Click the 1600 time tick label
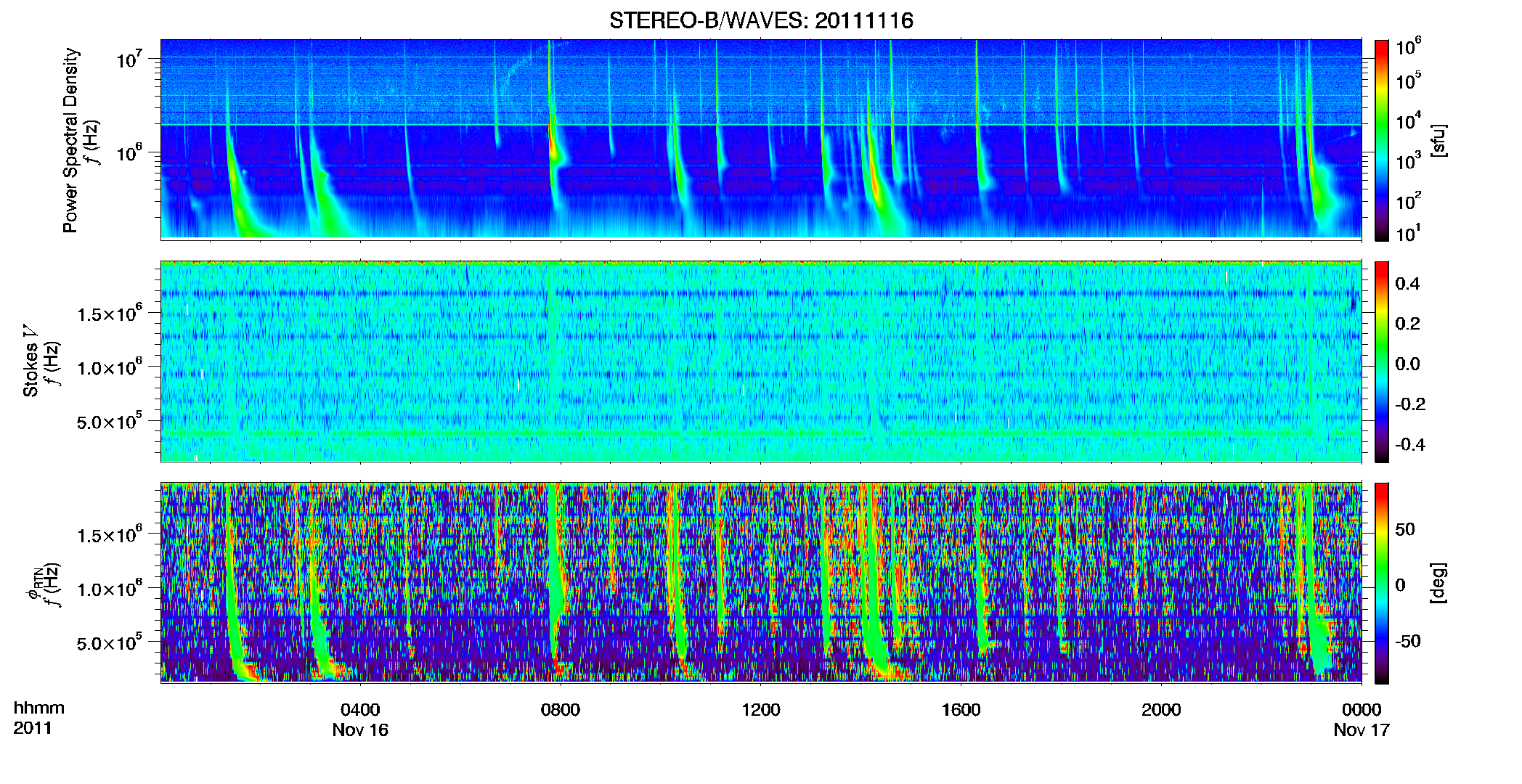 click(x=961, y=710)
